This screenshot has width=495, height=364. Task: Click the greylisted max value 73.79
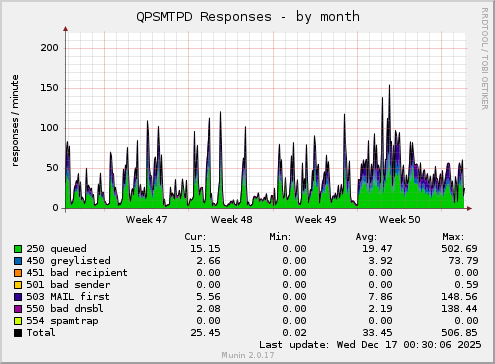click(x=463, y=261)
